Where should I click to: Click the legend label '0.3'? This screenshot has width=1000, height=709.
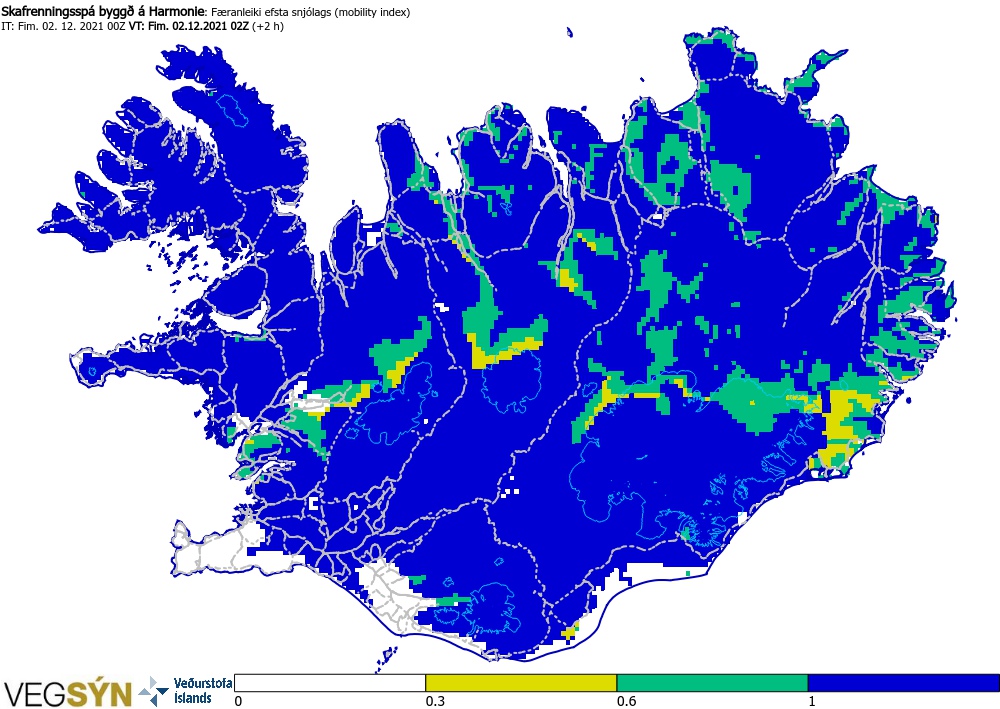coord(434,701)
